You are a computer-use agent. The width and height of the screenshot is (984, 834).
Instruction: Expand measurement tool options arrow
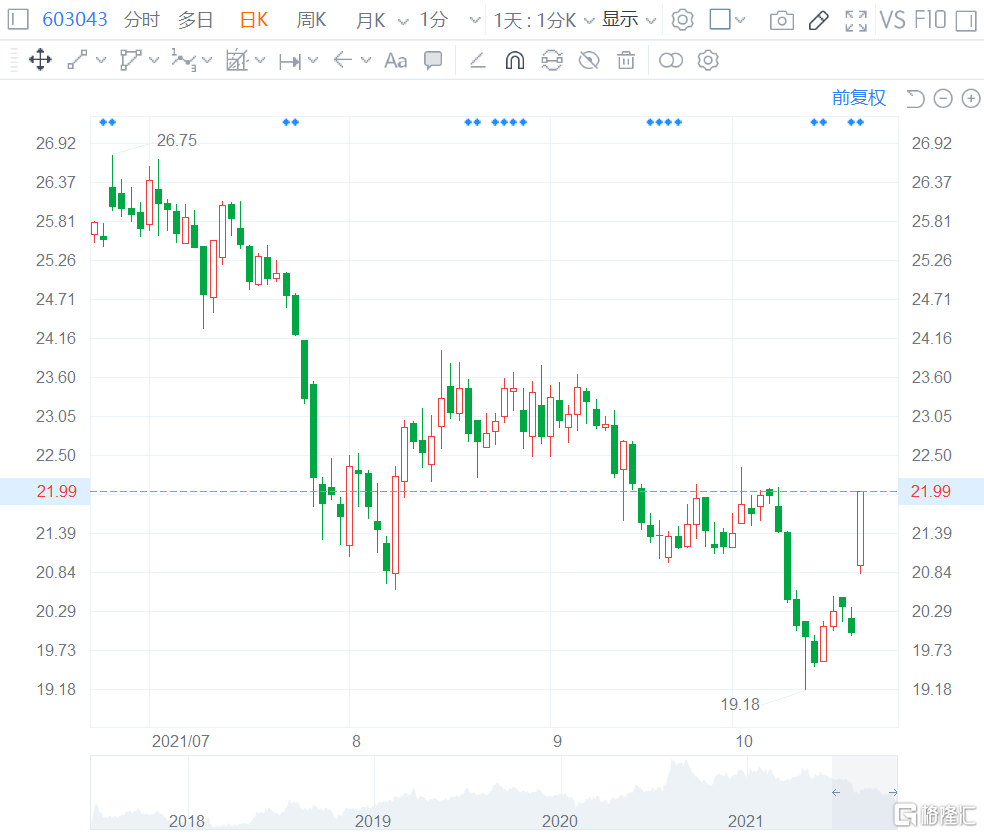(260, 60)
